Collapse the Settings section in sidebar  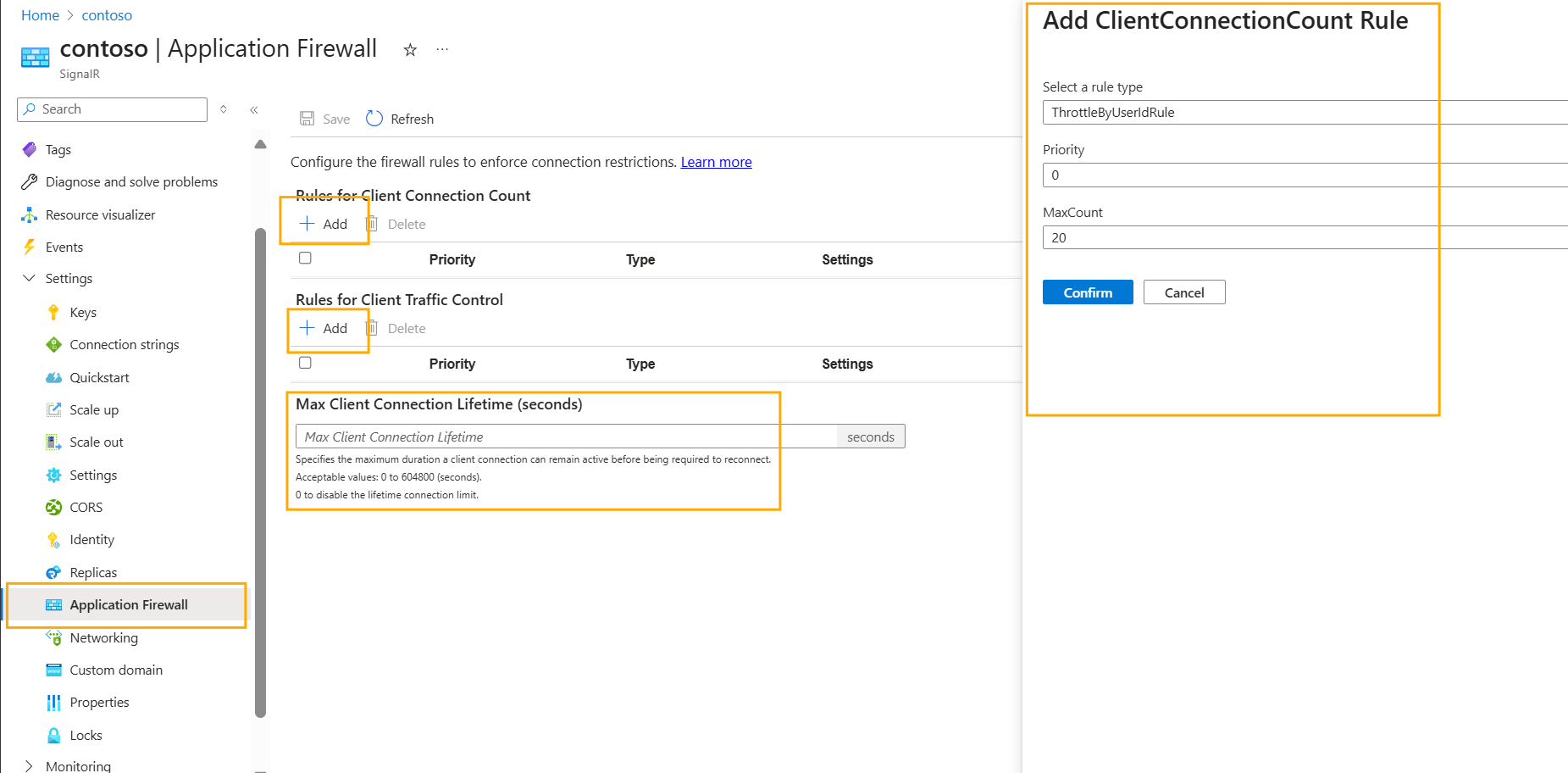click(x=29, y=278)
